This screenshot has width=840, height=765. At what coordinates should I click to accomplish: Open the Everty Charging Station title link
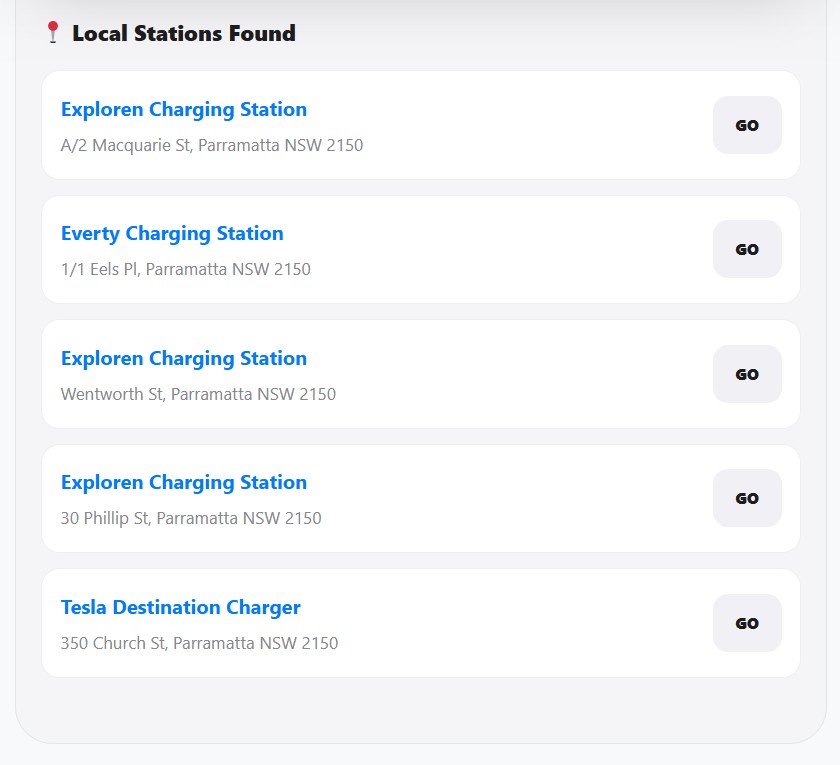click(172, 233)
